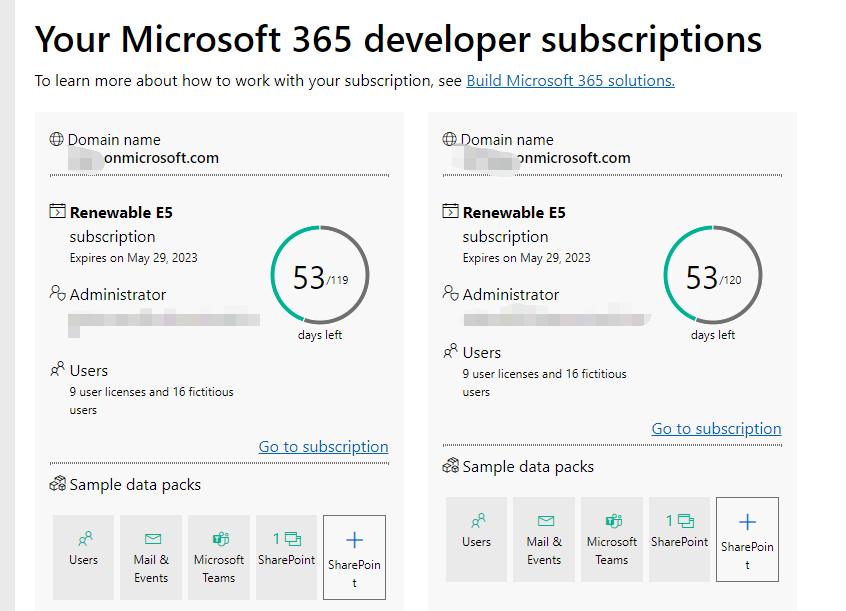The width and height of the screenshot is (846, 611).
Task: Select Users data pack in right card
Action: coord(477,539)
